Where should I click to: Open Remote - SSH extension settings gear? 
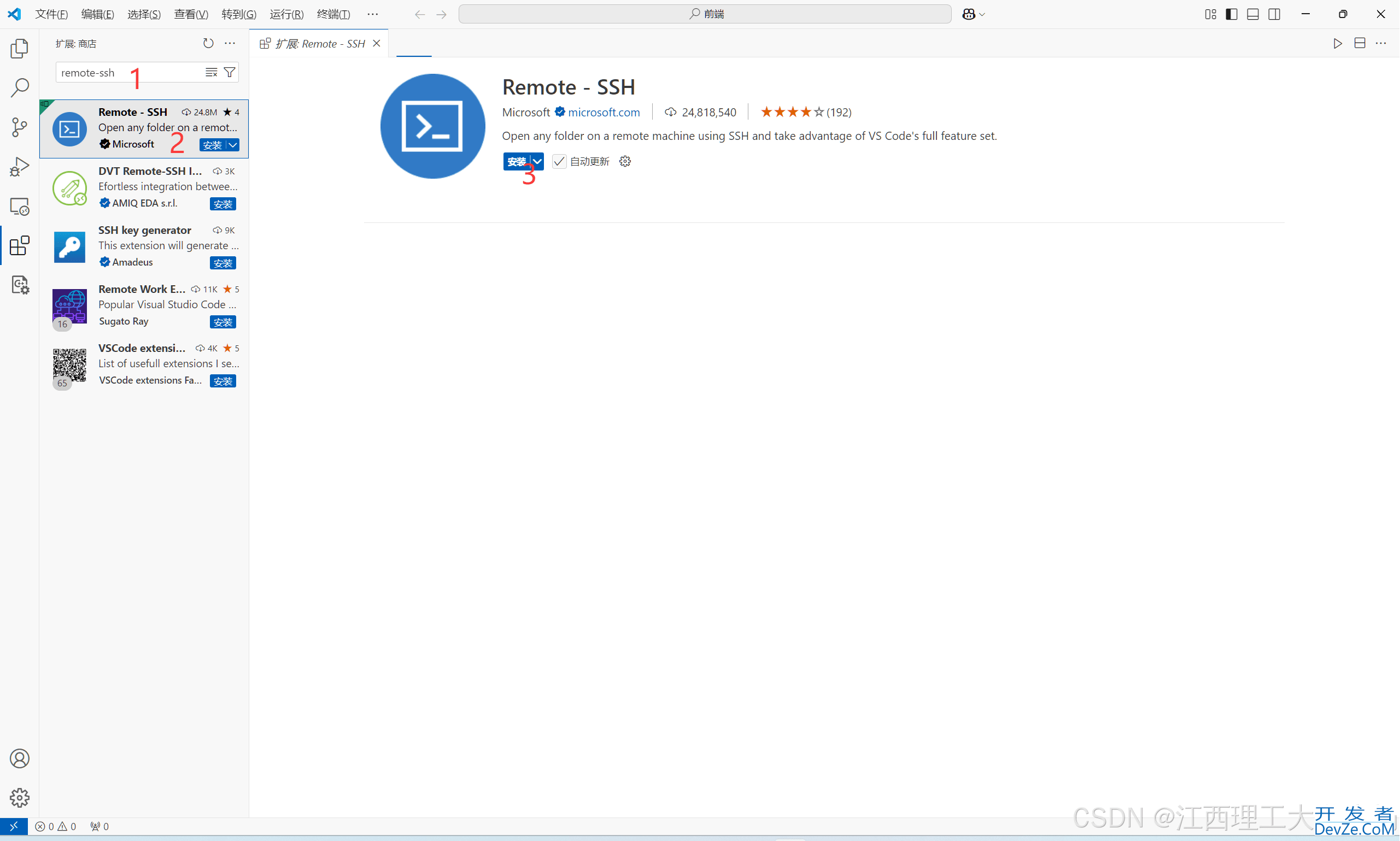[625, 162]
